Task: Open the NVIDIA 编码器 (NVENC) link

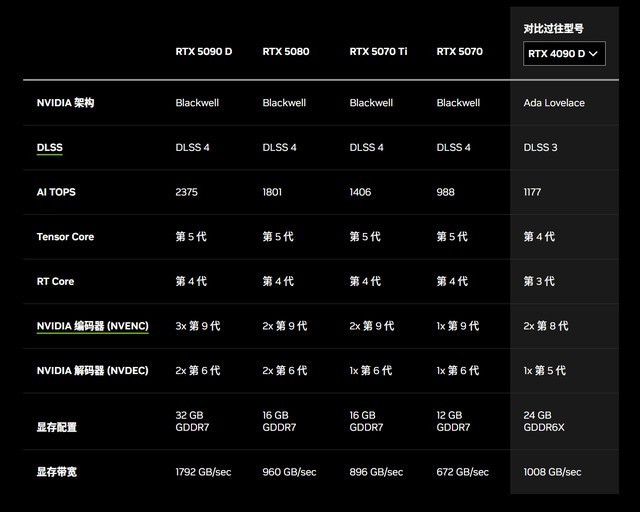Action: click(x=93, y=326)
